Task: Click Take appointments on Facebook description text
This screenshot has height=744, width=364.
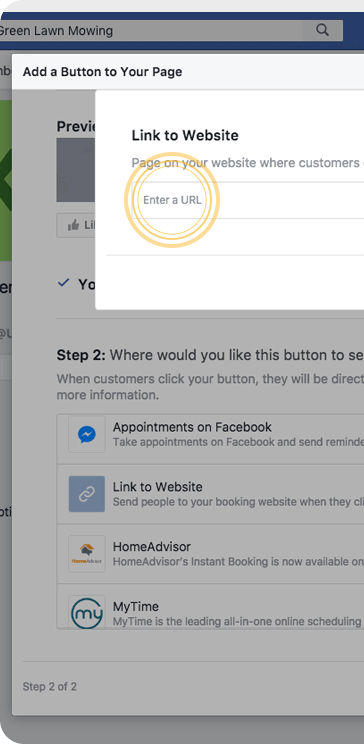Action: (238, 442)
